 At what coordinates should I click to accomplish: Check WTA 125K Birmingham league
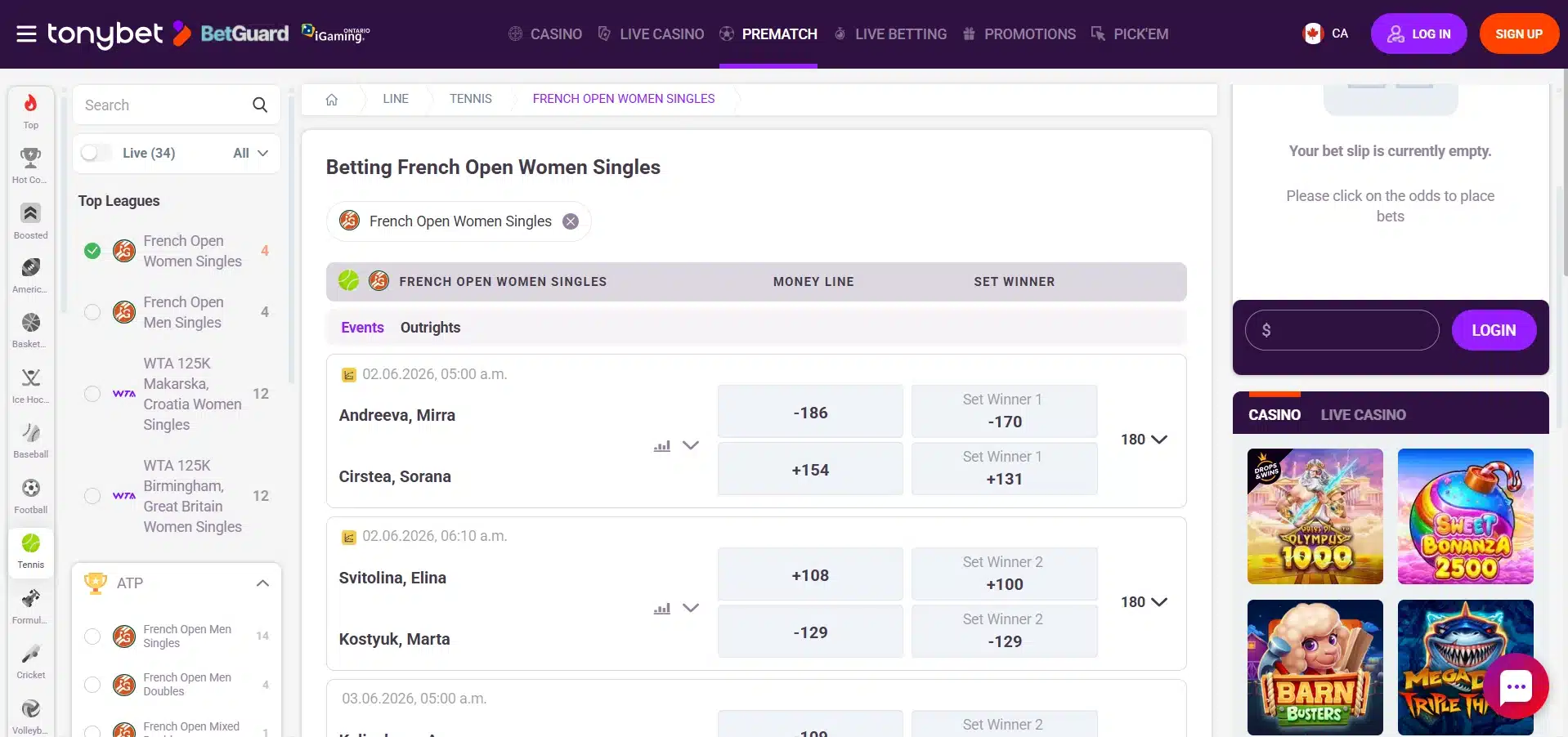pos(92,496)
